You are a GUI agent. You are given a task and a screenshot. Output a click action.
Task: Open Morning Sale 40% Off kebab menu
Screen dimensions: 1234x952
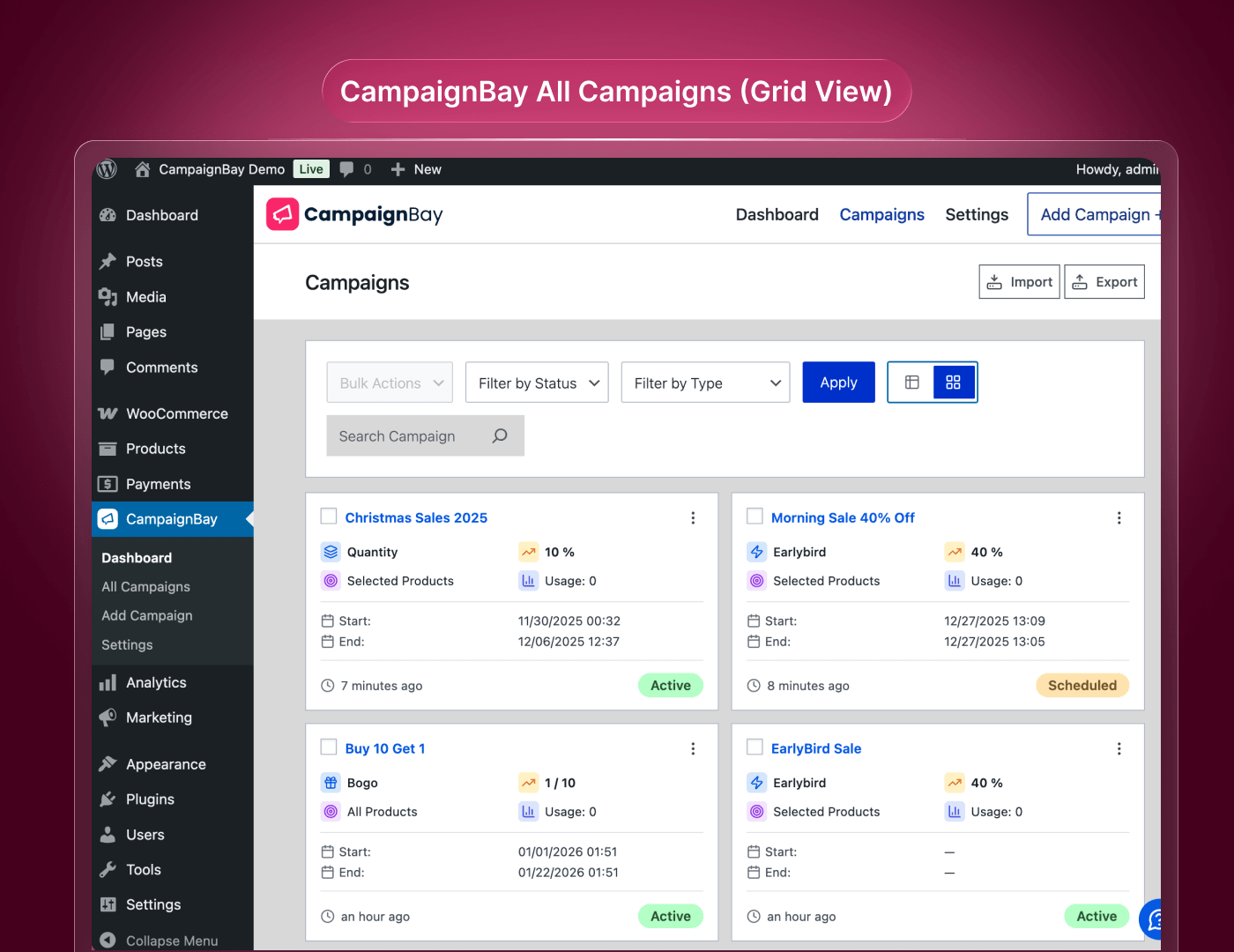coord(1119,518)
